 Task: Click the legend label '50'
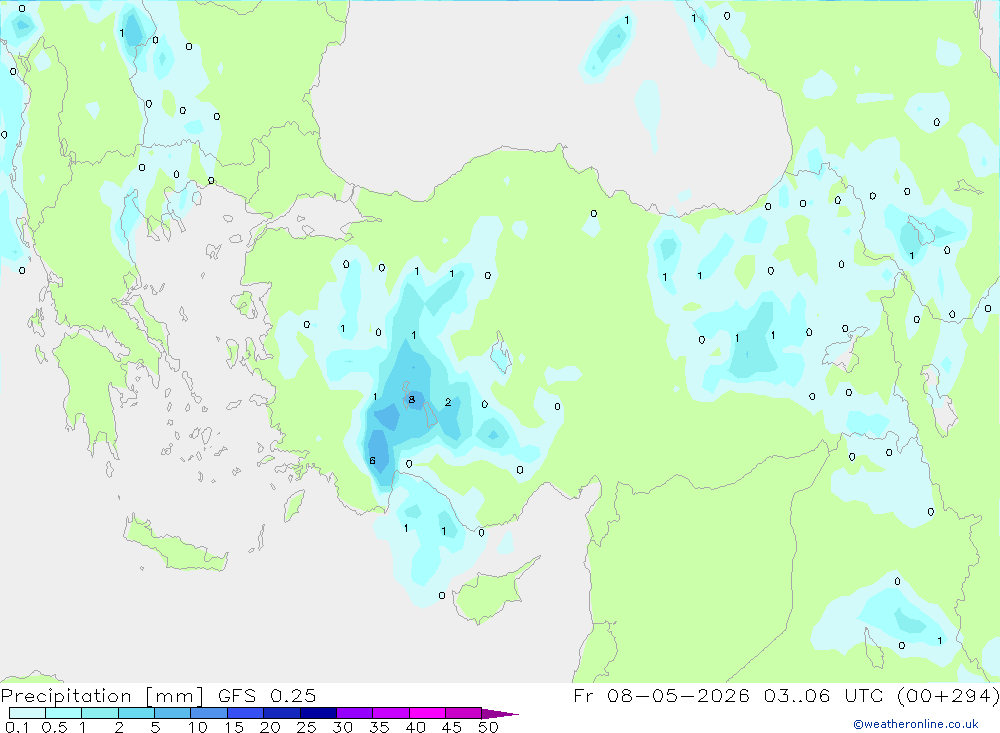488,727
